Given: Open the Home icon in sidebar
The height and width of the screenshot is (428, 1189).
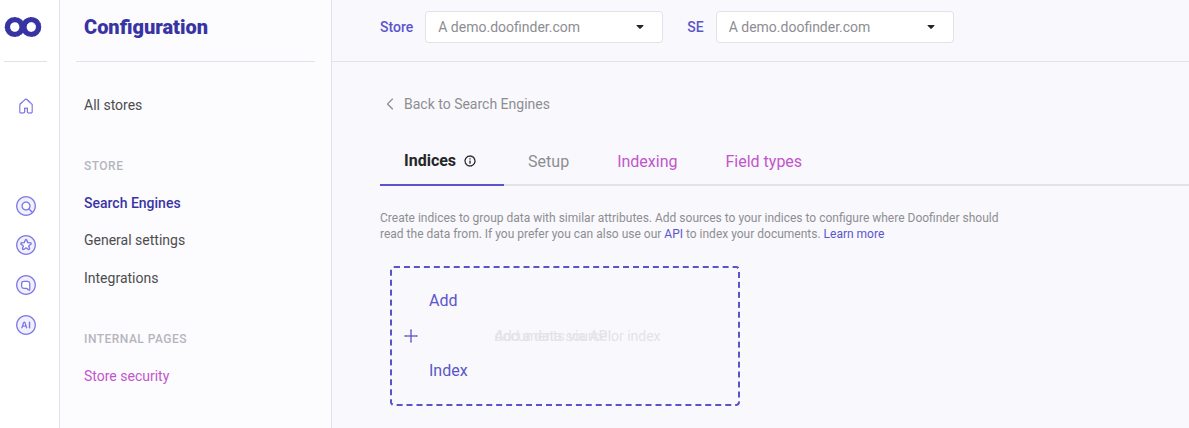Looking at the screenshot, I should coord(27,106).
